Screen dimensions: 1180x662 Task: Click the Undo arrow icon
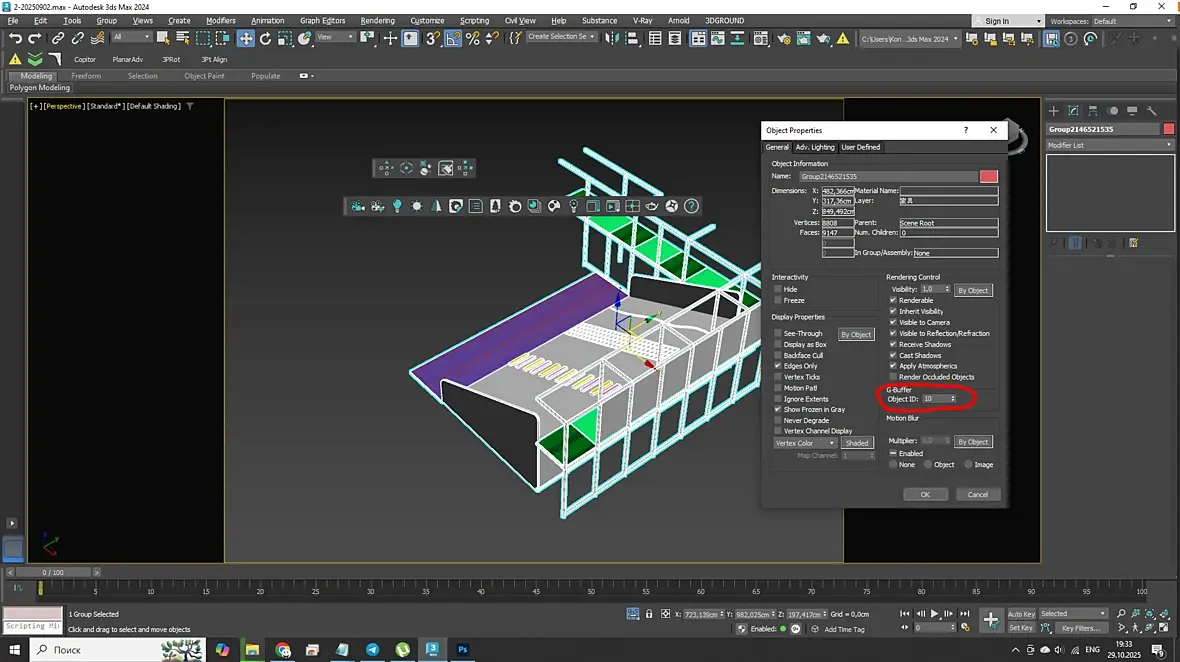pos(15,38)
